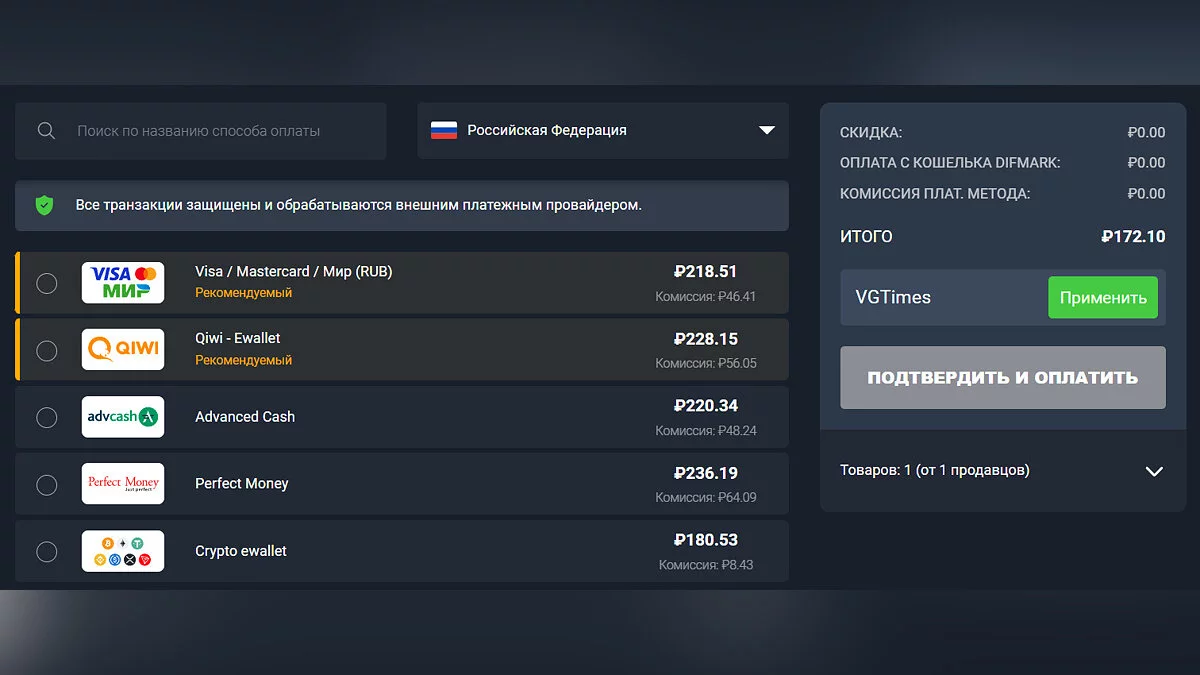Select the Qiwi - Ewallet radio button
Image resolution: width=1200 pixels, height=675 pixels.
(47, 350)
